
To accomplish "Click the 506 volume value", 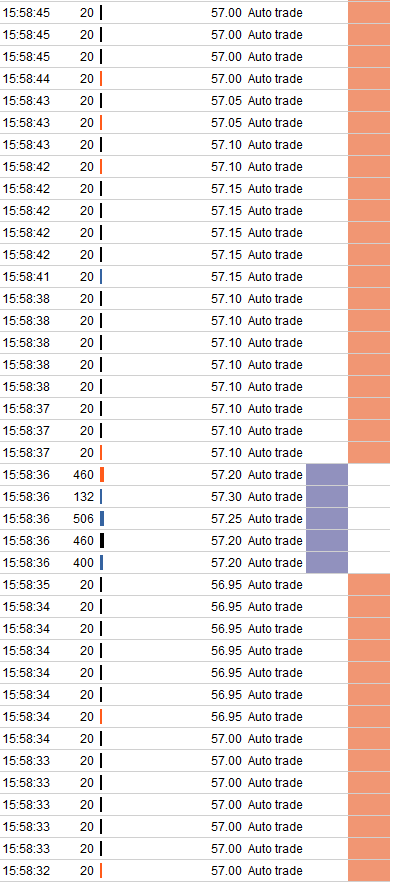I will click(x=83, y=519).
